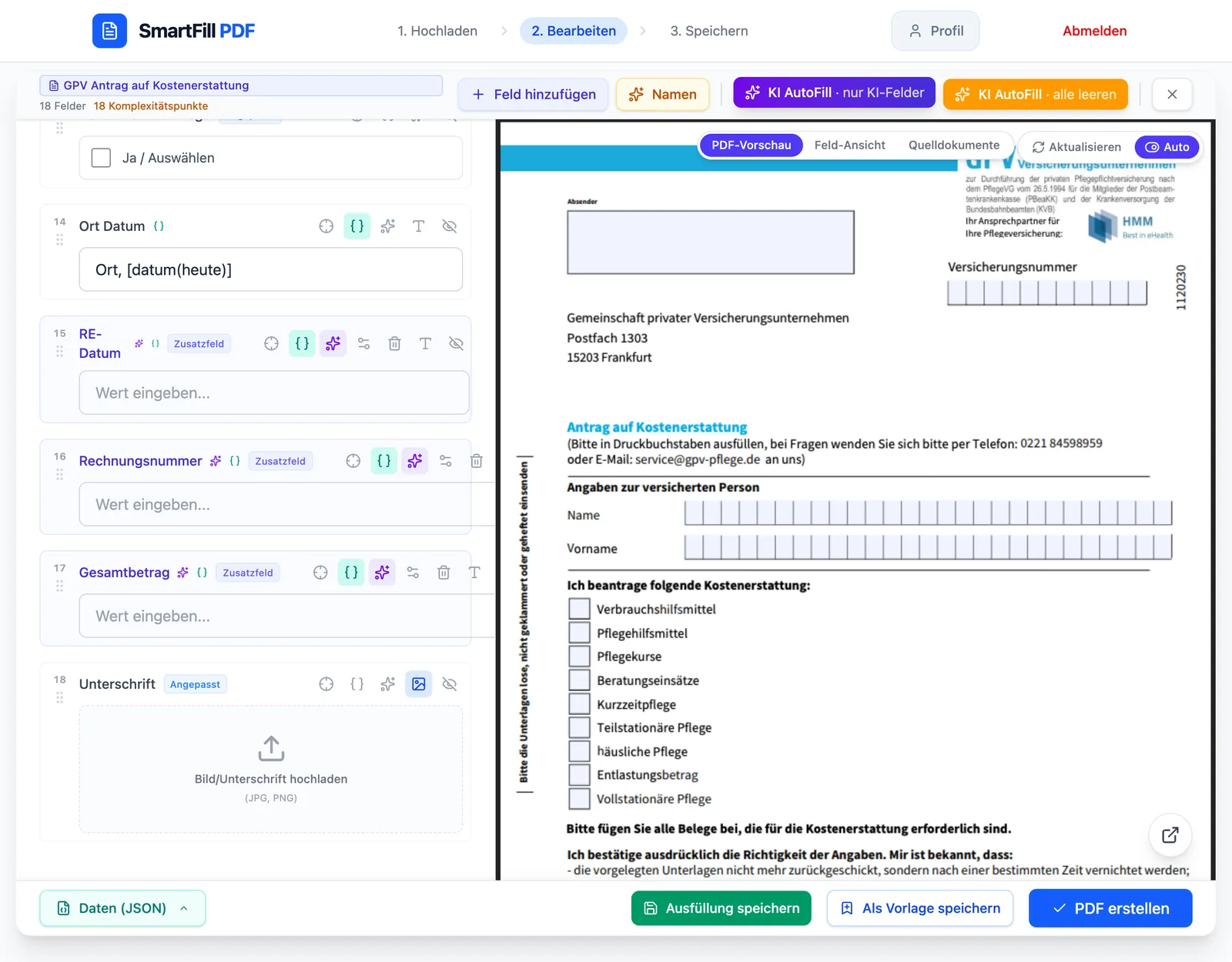Screen dimensions: 1232x962
Task: Run KI AutoFill nur KI-Felder
Action: click(x=835, y=92)
